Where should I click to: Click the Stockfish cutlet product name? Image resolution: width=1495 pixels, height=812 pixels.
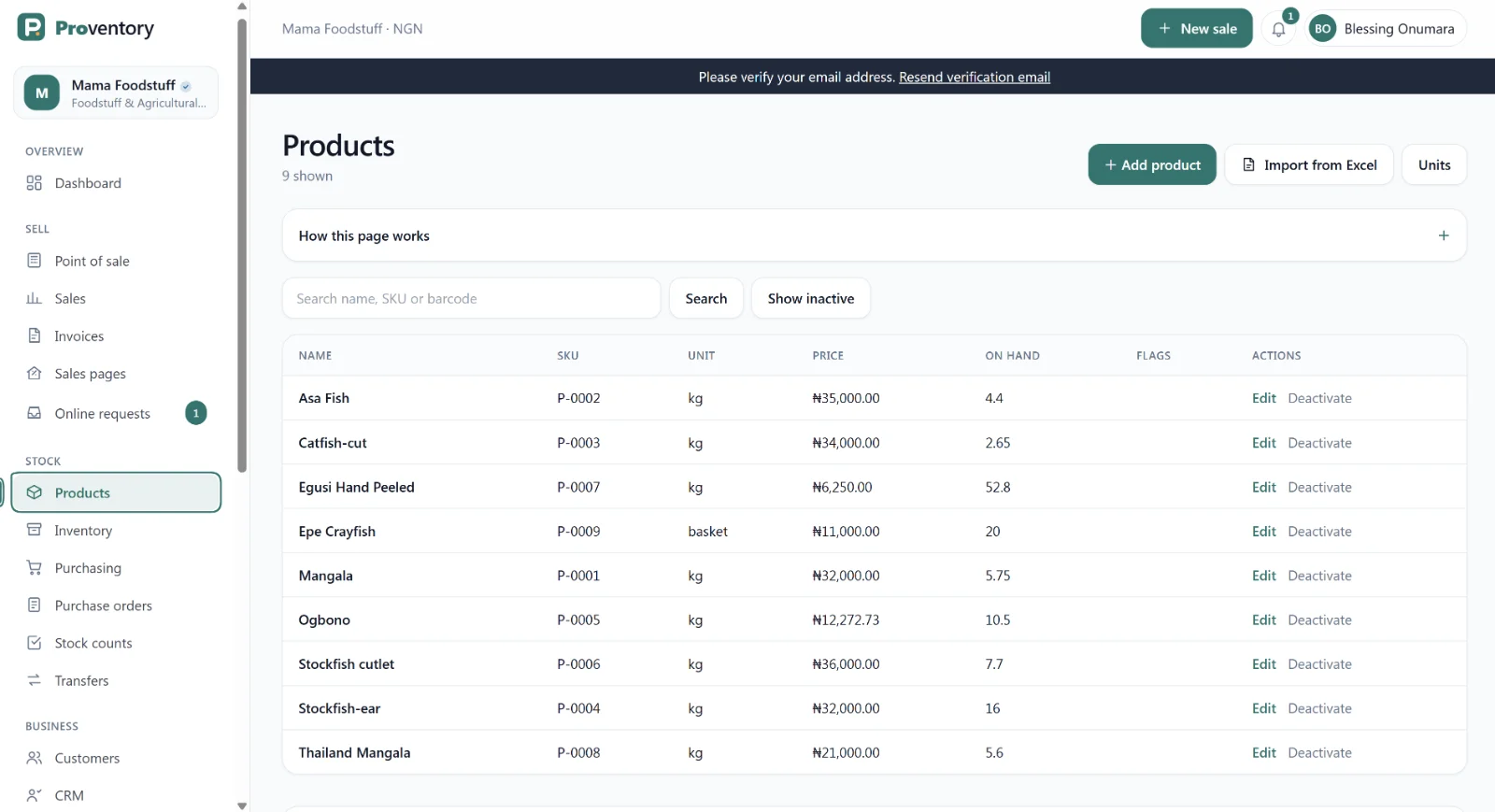point(347,664)
